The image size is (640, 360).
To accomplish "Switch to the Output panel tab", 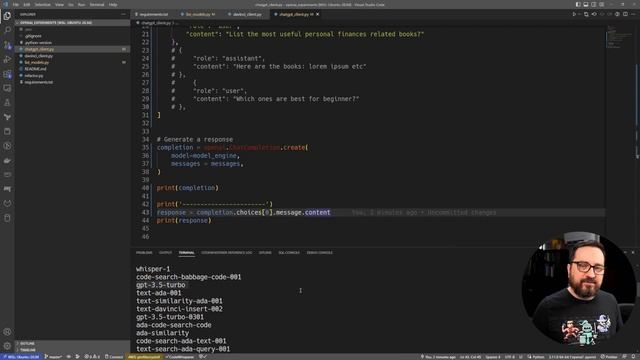I will (165, 253).
